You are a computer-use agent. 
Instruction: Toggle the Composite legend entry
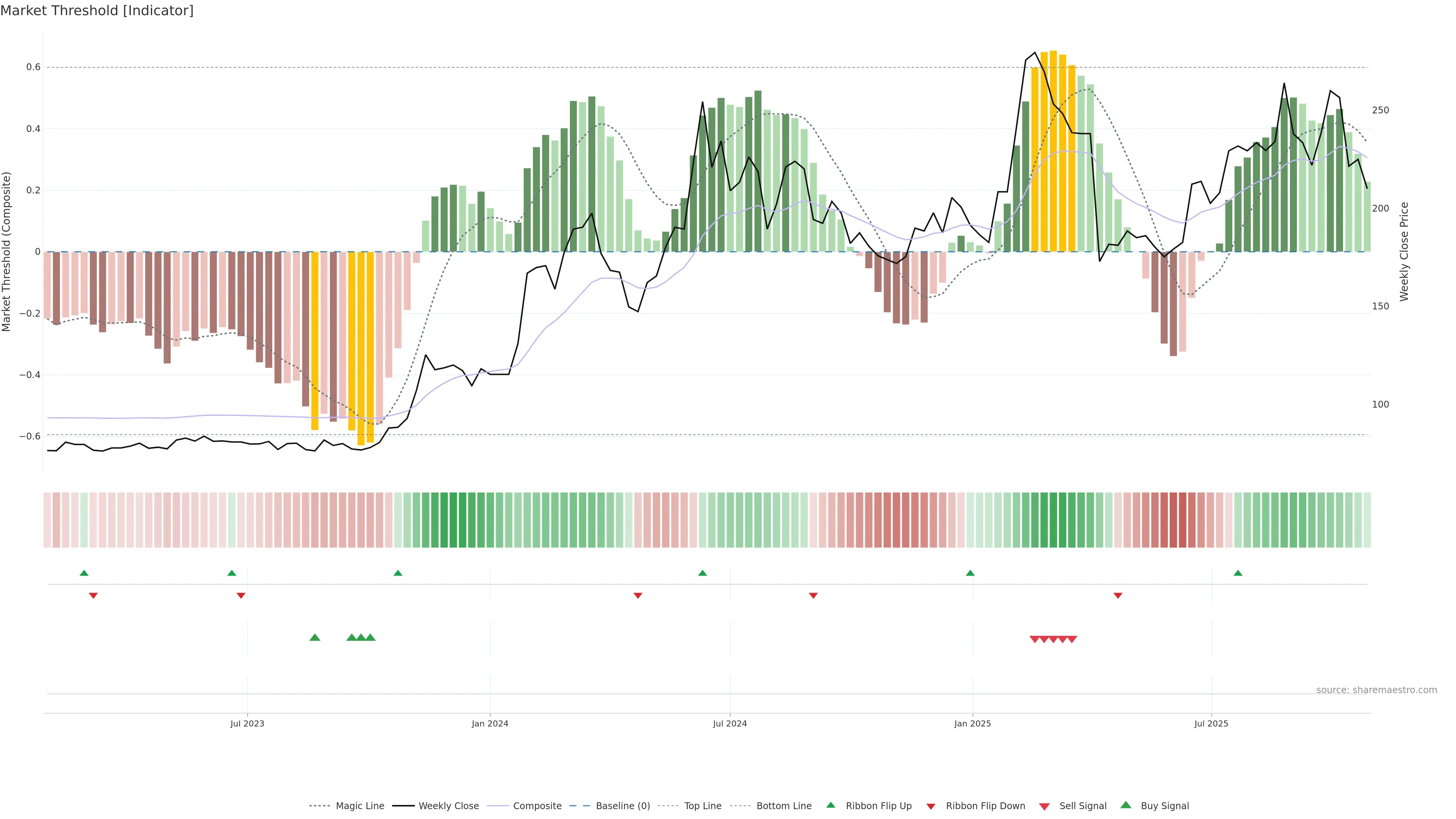[x=537, y=806]
